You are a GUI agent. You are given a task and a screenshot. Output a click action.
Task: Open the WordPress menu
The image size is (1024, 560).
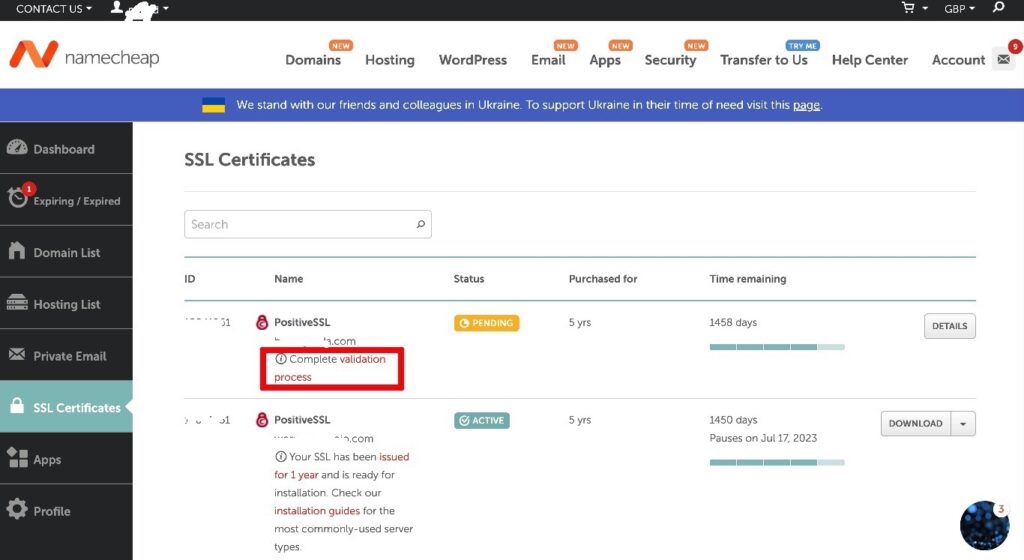click(473, 59)
